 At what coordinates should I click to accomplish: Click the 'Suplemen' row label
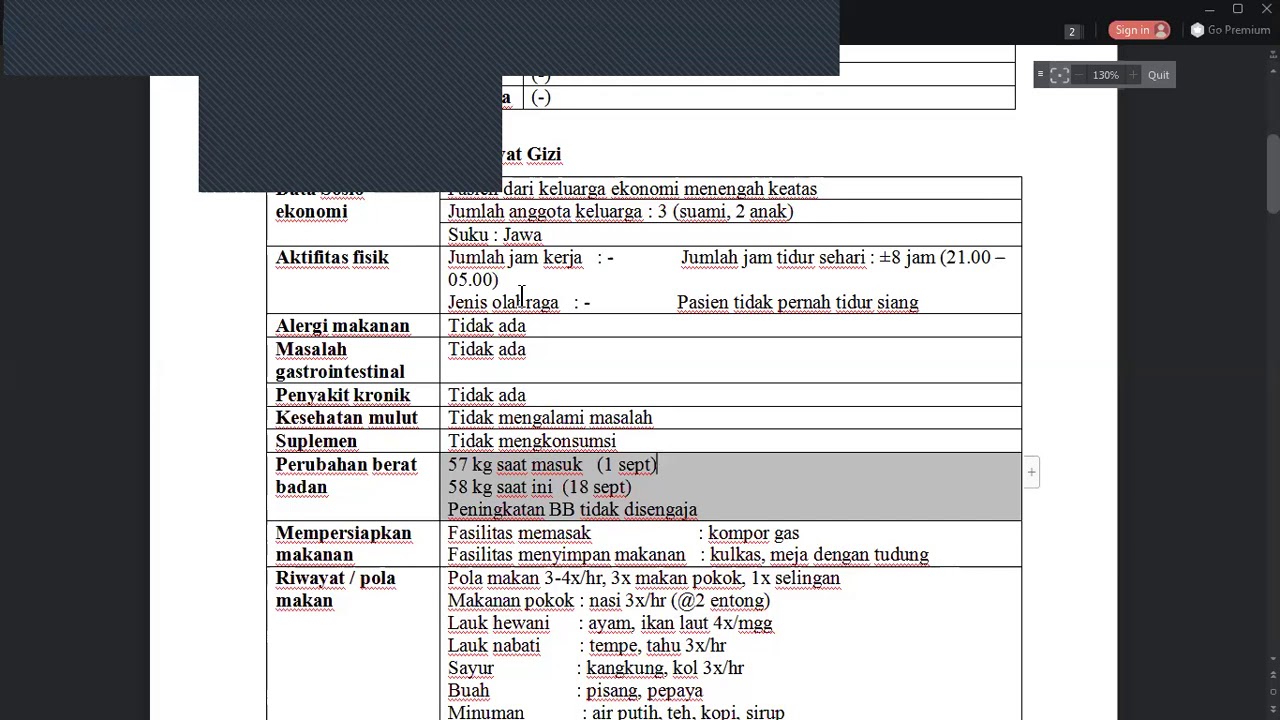point(316,441)
